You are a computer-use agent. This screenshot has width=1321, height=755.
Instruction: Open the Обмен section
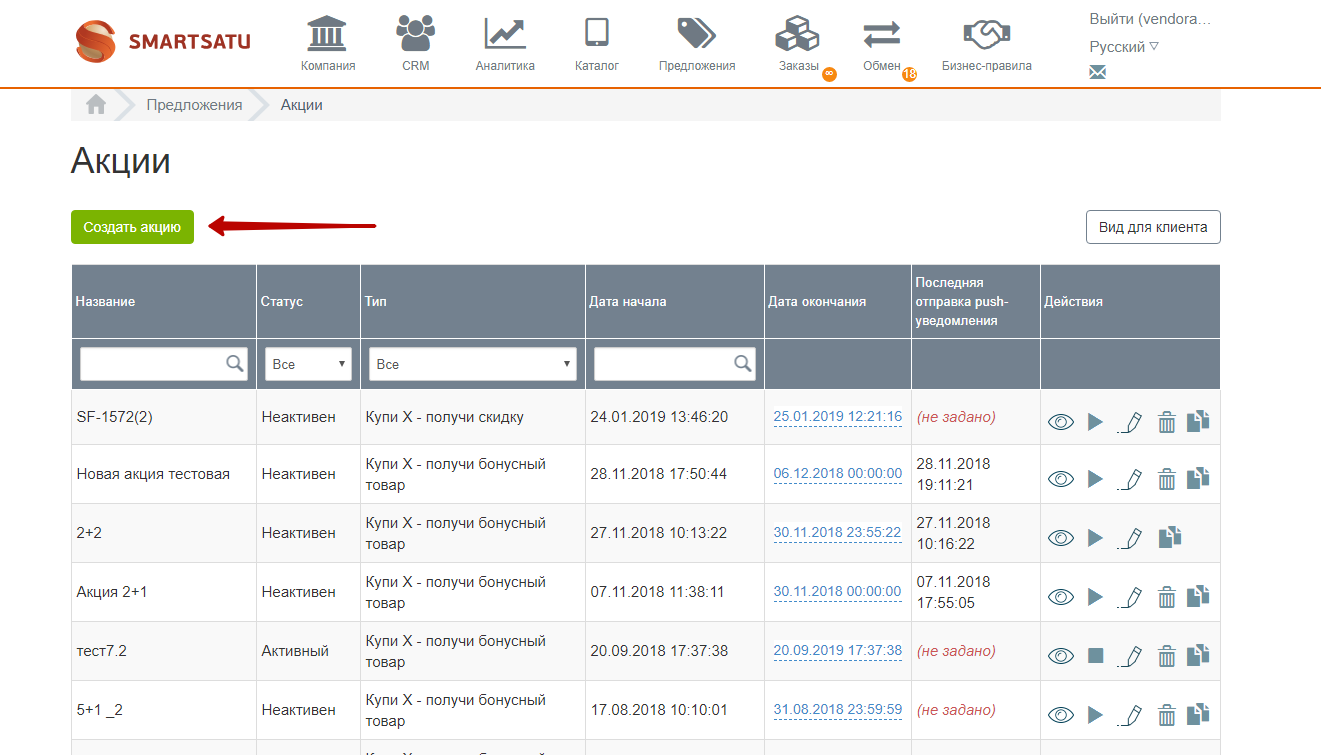pos(882,44)
